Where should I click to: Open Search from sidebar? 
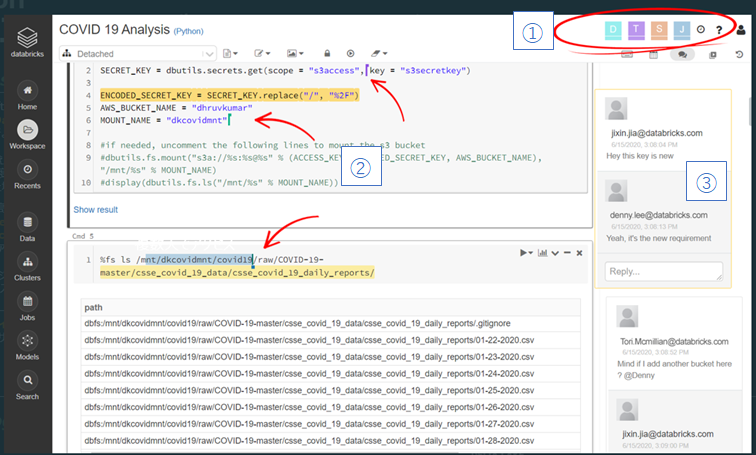27,386
